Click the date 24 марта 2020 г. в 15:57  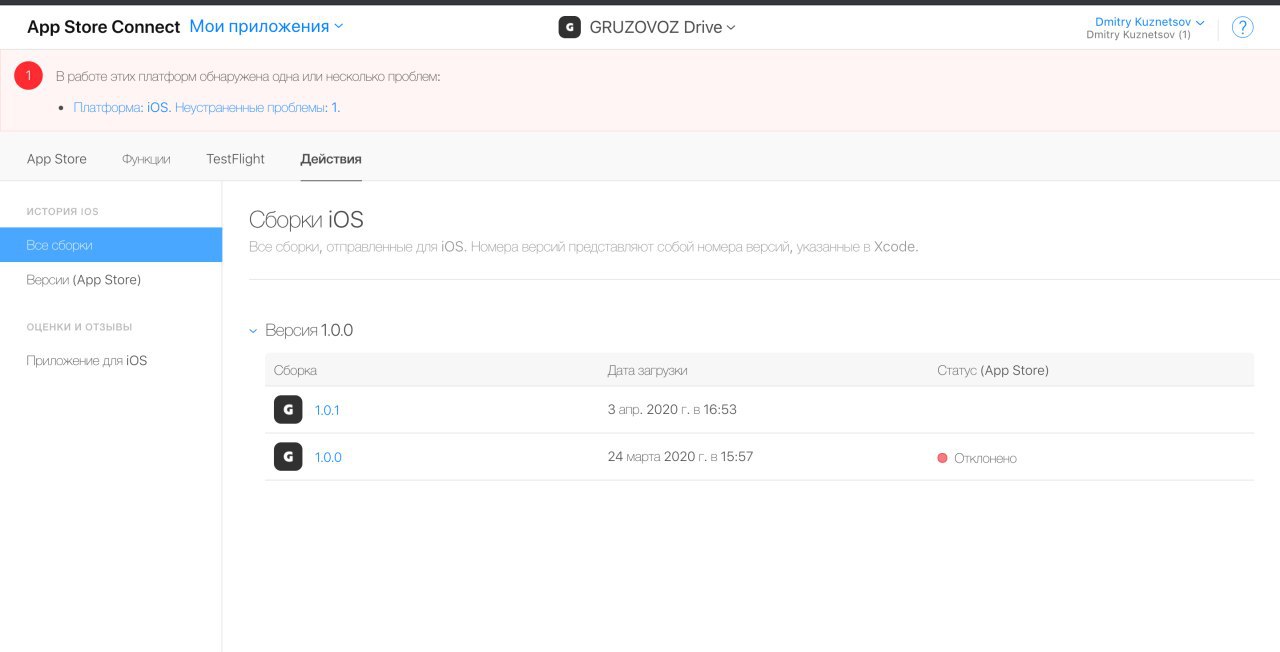coord(680,457)
